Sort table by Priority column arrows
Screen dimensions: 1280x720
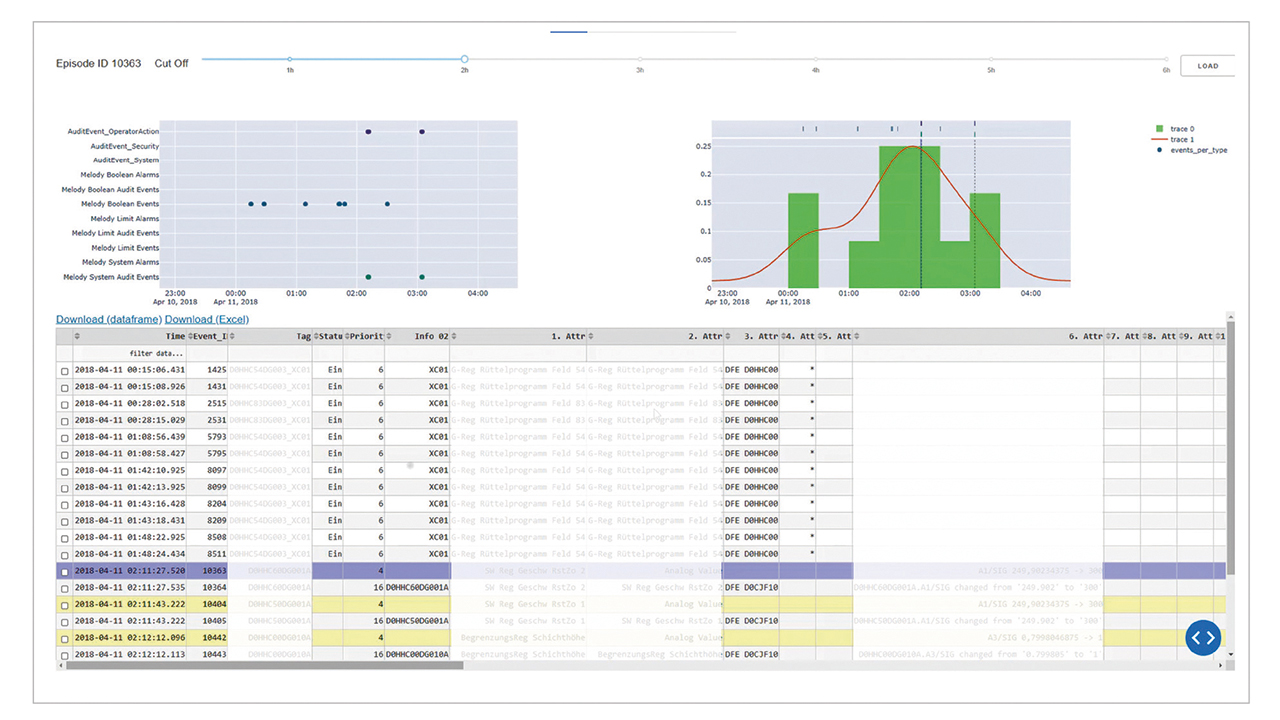347,337
